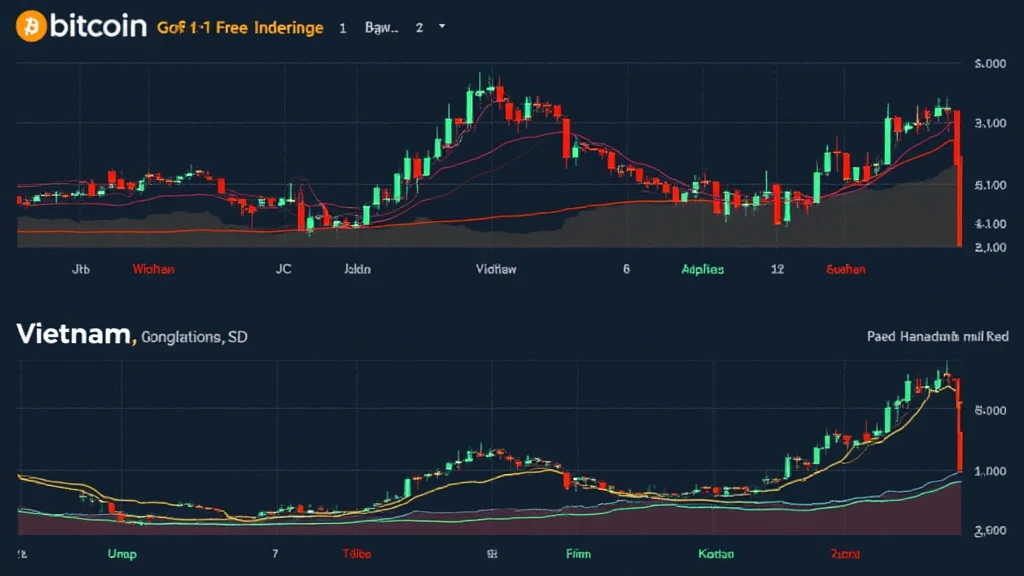Click the 'Jtb' axis label
1024x576 pixels.
click(x=80, y=269)
